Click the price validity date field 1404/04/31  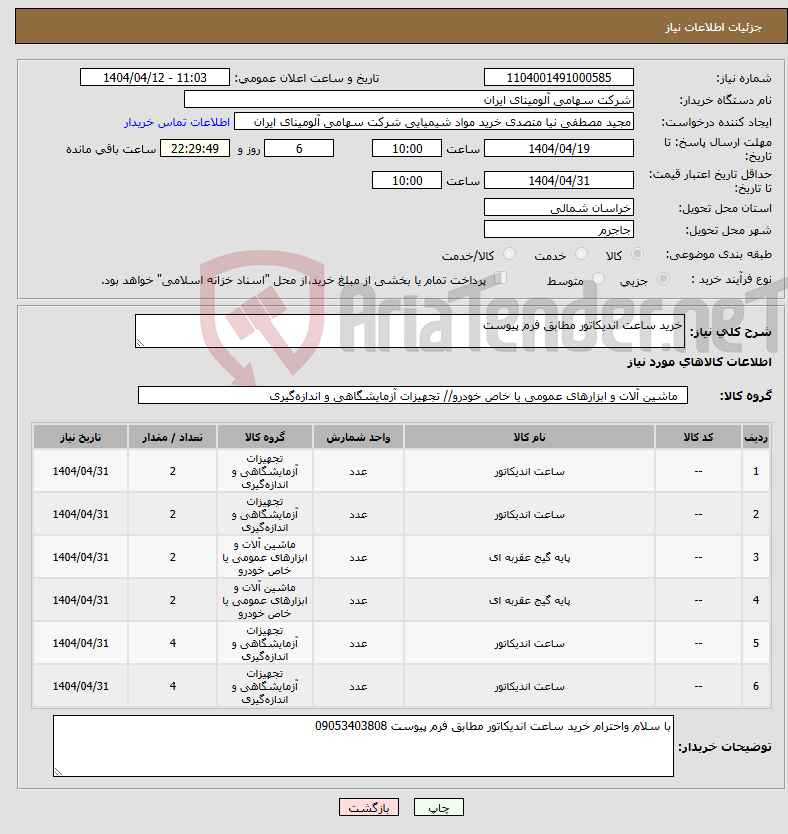tap(559, 180)
